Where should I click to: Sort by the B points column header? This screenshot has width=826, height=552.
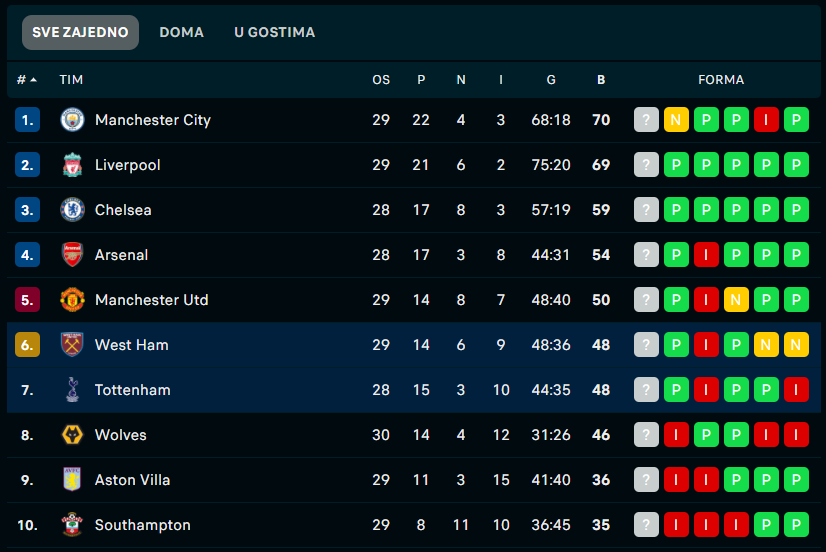(x=601, y=80)
